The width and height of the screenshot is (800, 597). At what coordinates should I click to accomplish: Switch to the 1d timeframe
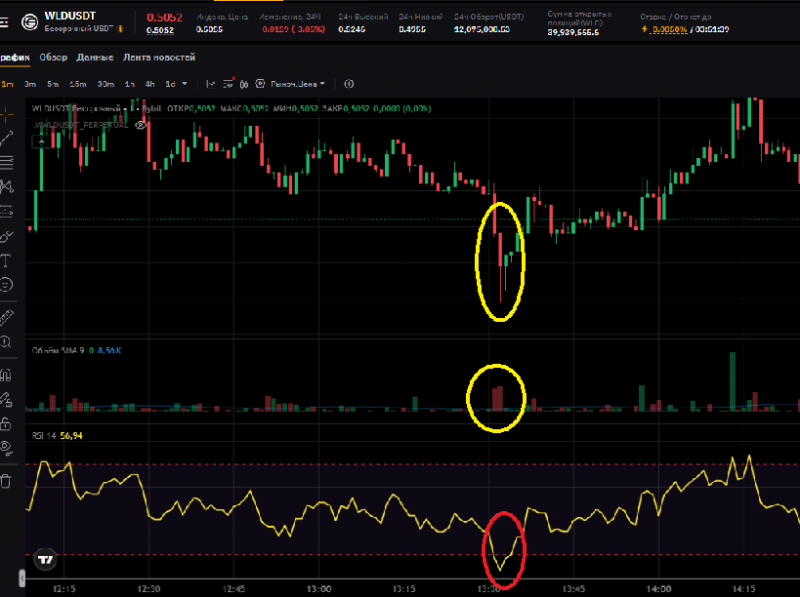click(170, 84)
